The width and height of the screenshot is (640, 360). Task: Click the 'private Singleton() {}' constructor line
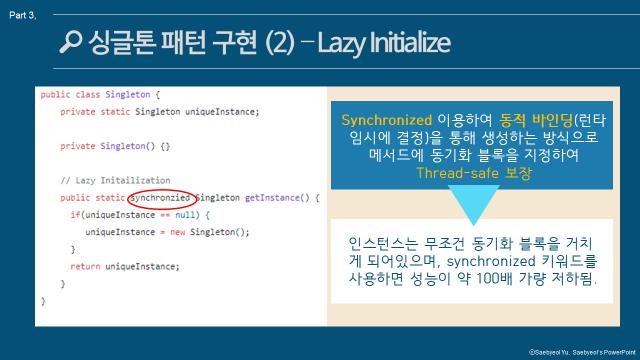115,146
